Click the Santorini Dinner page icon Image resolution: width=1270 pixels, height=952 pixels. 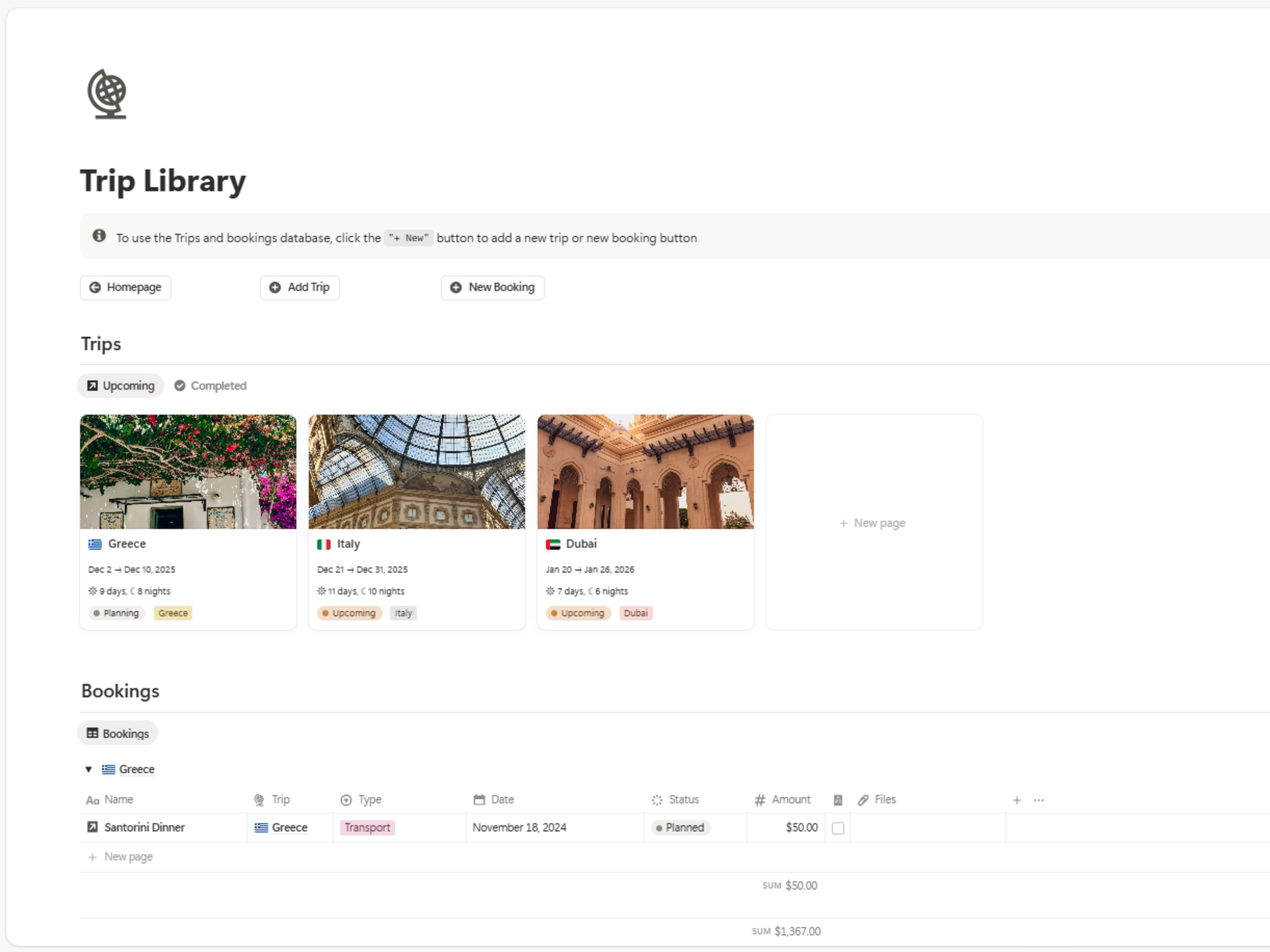point(92,827)
